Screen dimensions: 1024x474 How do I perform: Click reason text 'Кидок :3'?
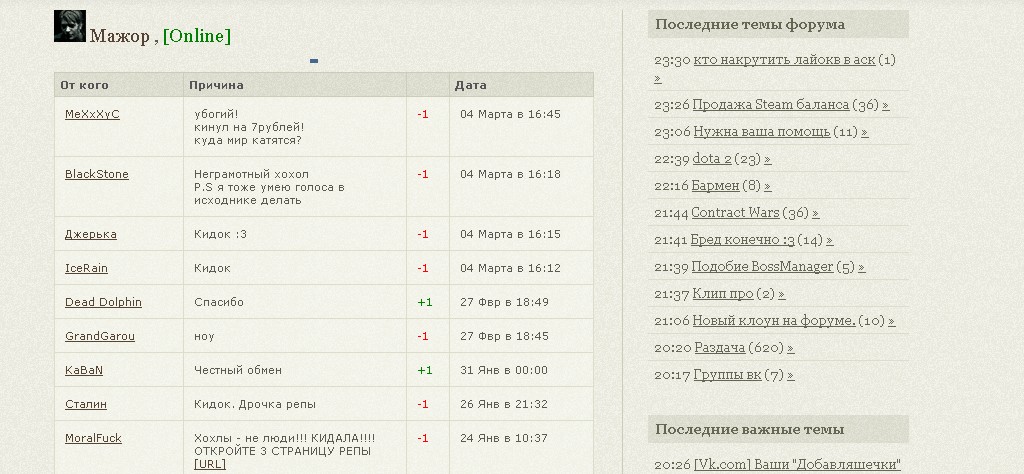coord(220,234)
